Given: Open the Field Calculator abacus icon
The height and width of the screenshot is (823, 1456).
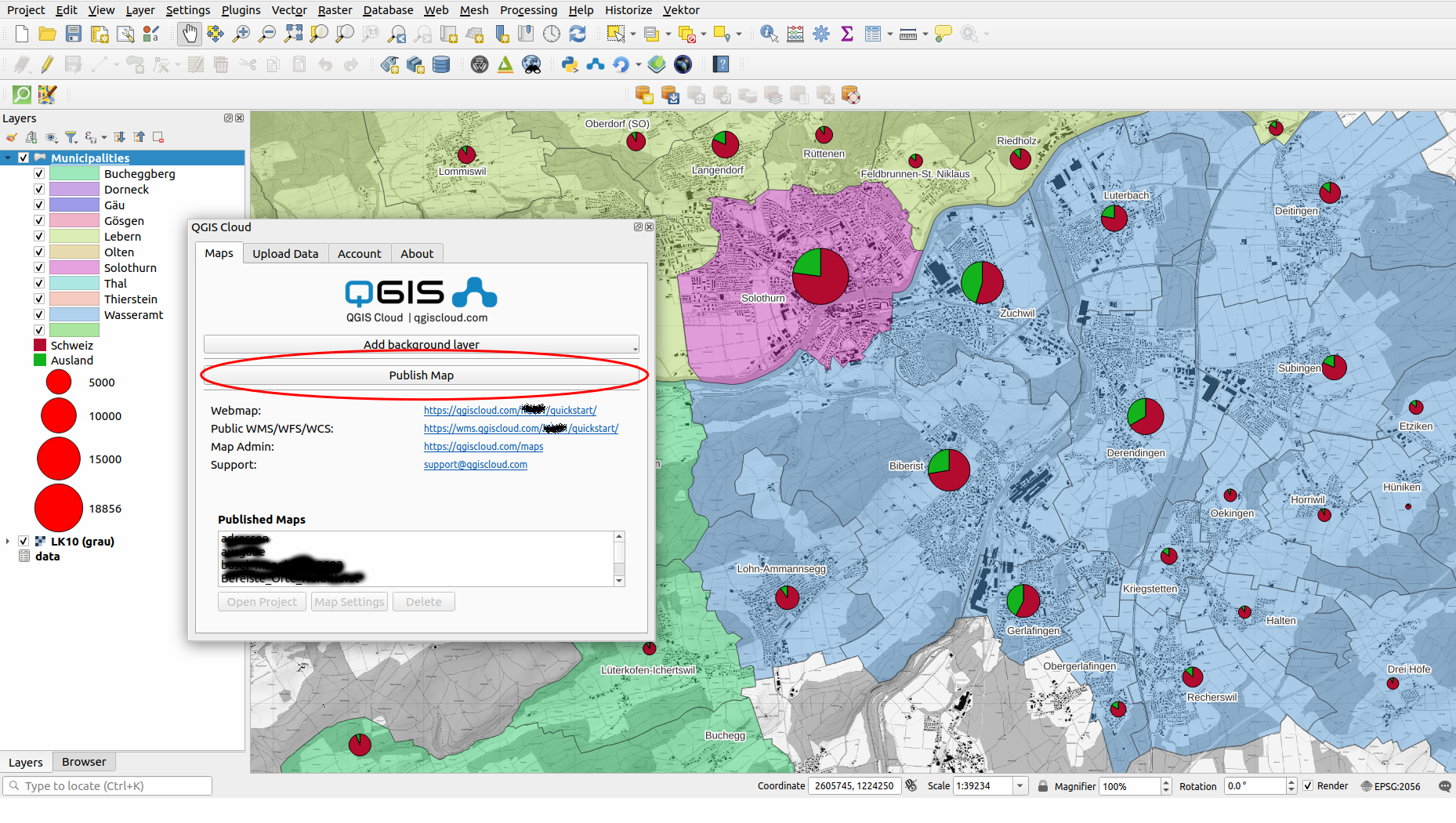Looking at the screenshot, I should [x=795, y=34].
